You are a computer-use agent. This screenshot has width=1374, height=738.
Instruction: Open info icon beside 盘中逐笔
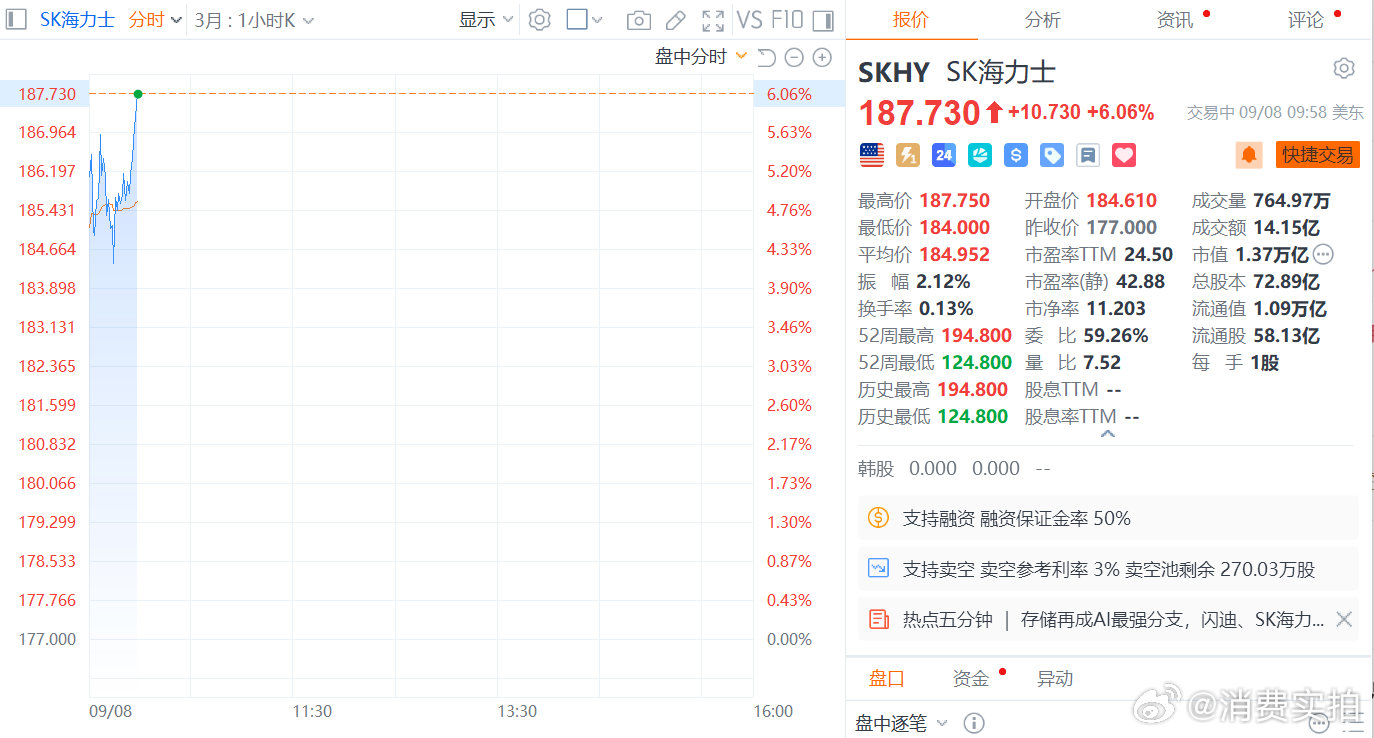point(974,723)
